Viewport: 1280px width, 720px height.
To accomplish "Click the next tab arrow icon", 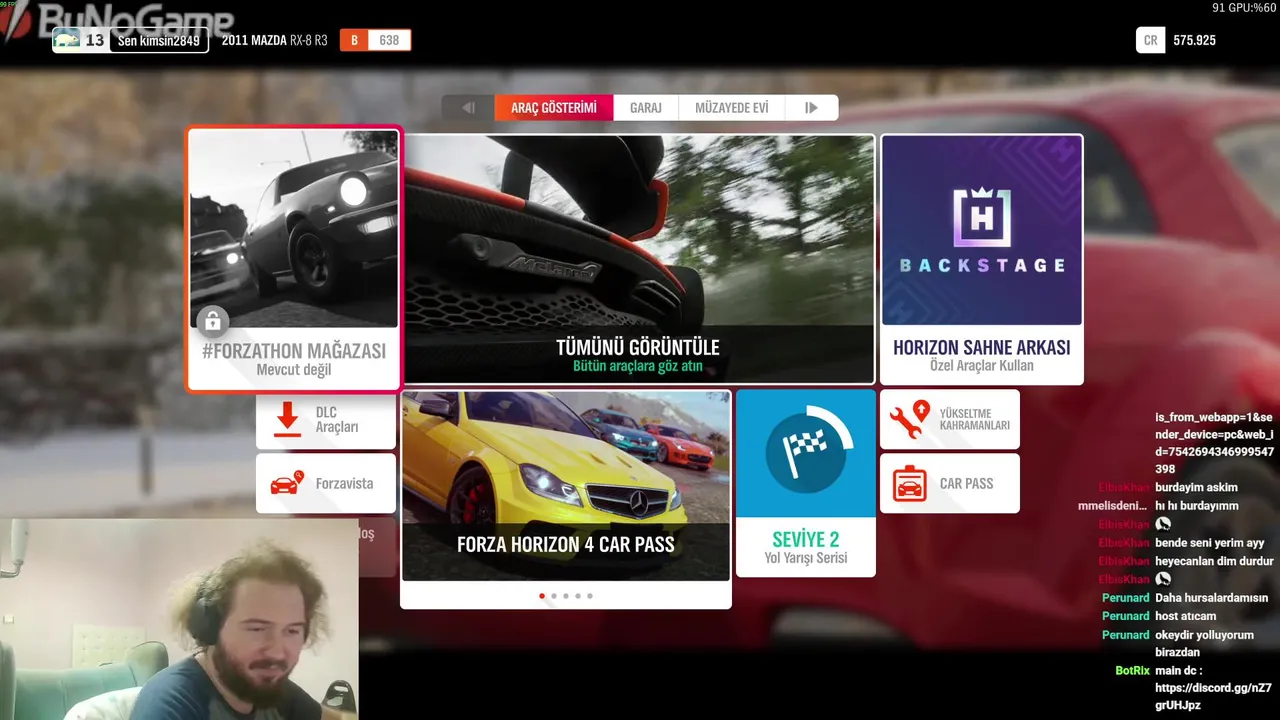I will pyautogui.click(x=811, y=108).
